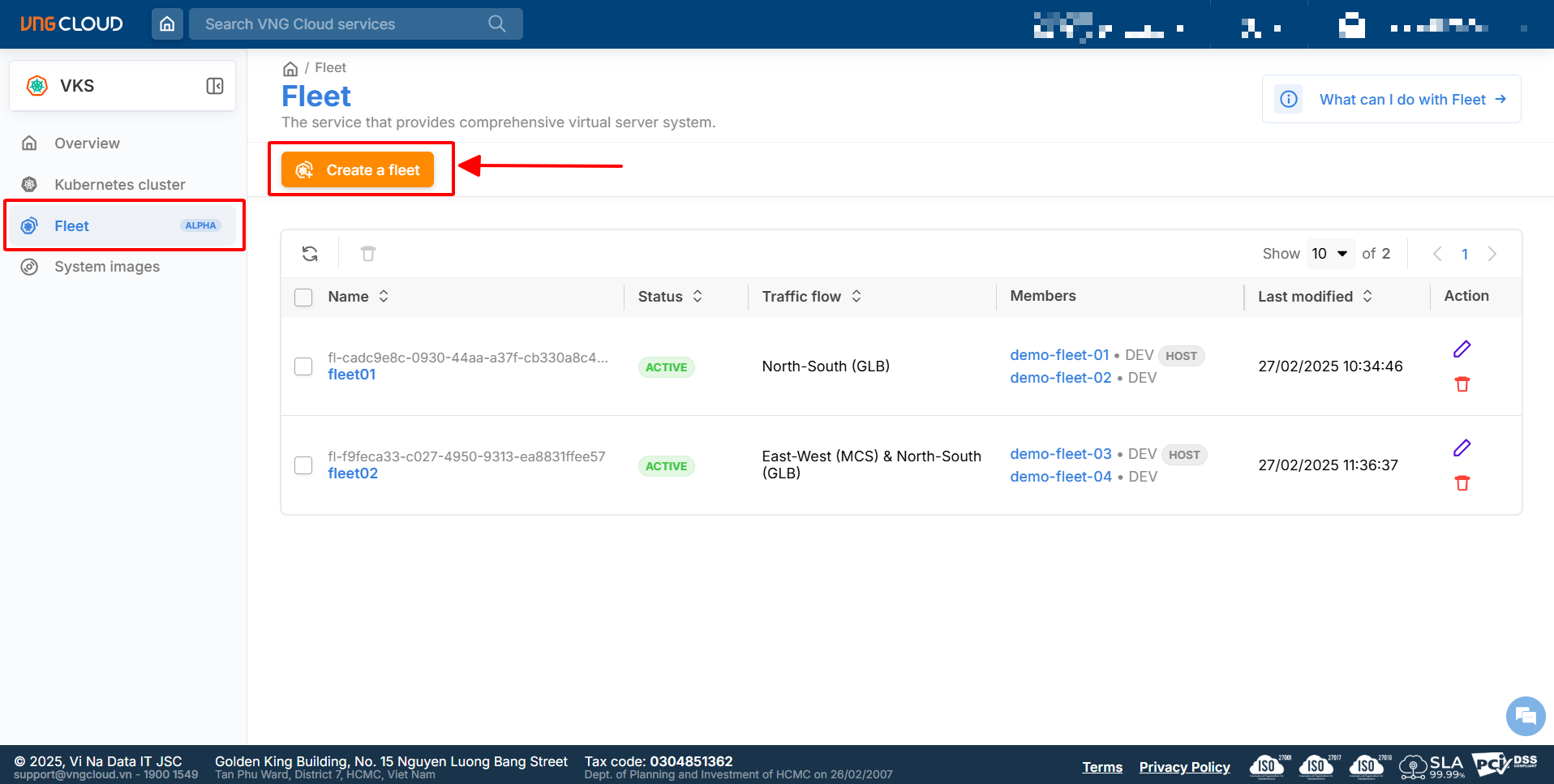The image size is (1554, 784).
Task: Click the toolbar trash delete icon
Action: [368, 254]
